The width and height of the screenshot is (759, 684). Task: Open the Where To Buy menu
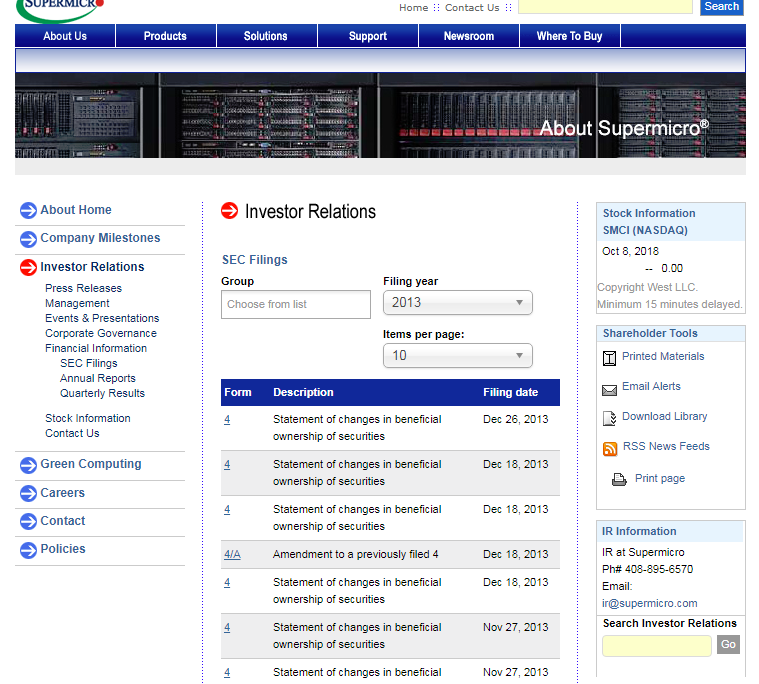(569, 36)
